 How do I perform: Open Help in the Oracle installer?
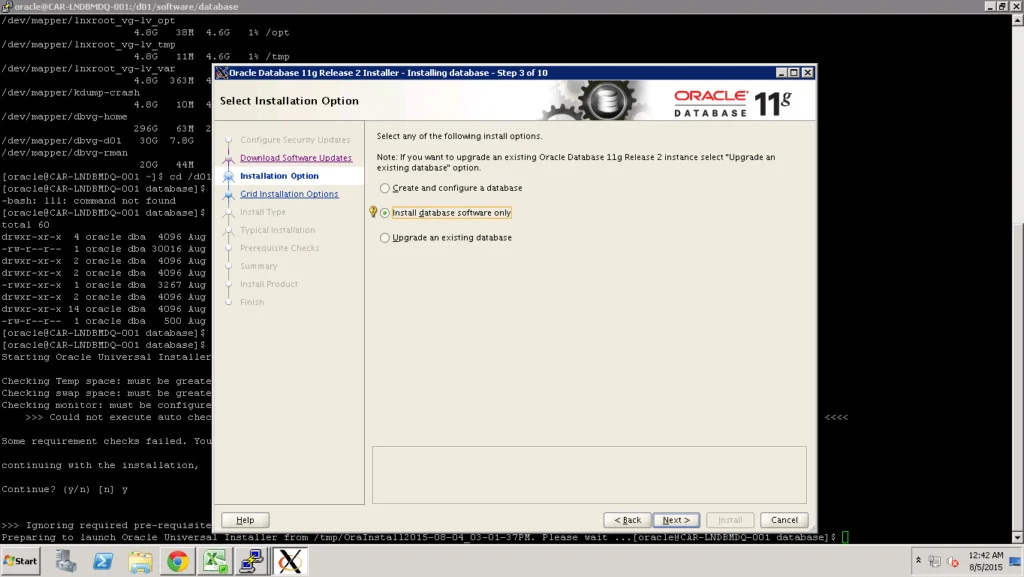point(245,520)
